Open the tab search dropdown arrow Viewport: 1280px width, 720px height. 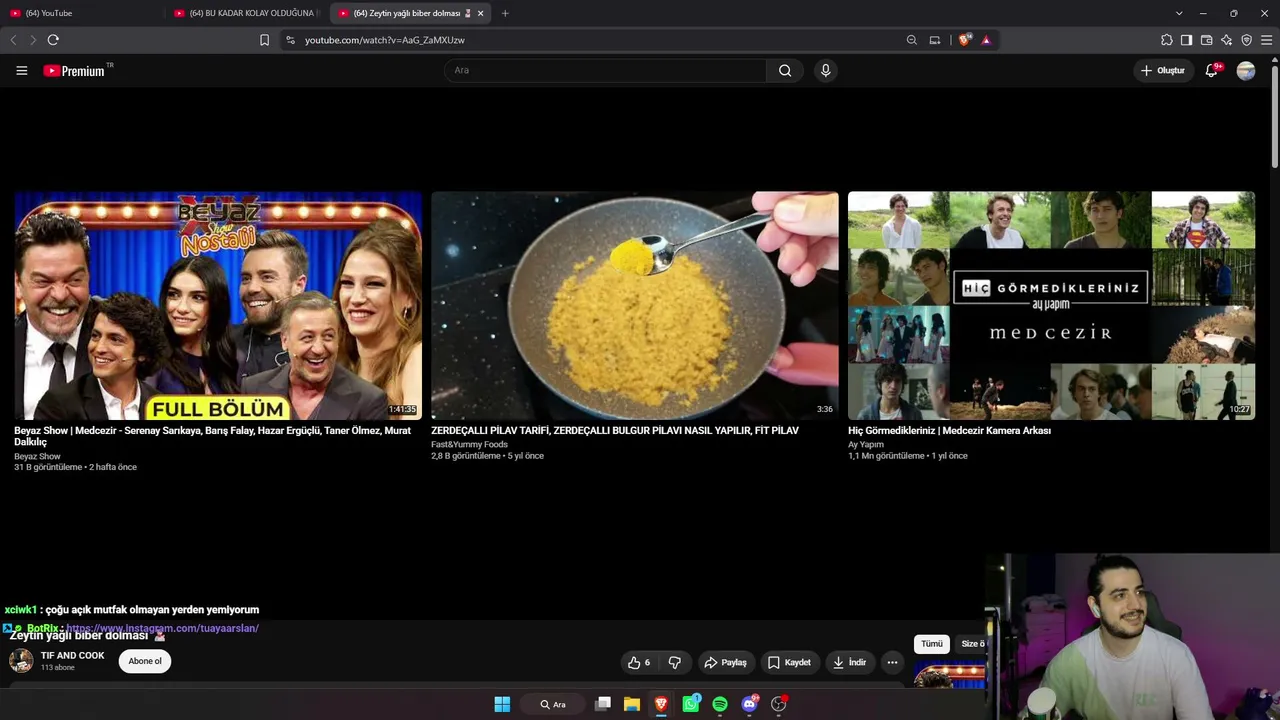[x=1179, y=13]
